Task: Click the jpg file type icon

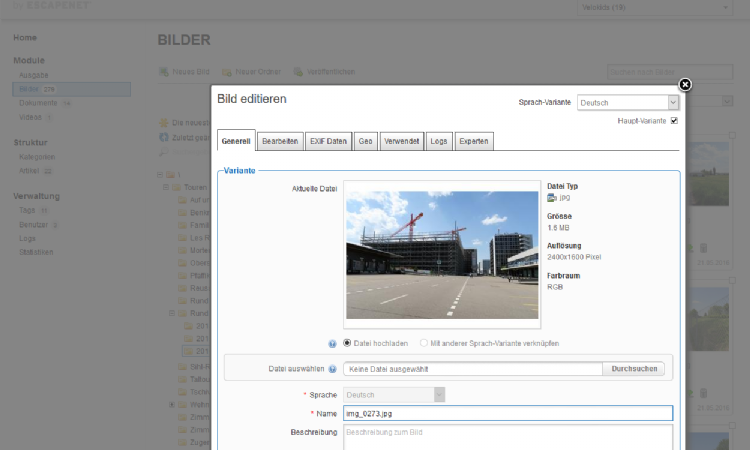Action: (552, 199)
